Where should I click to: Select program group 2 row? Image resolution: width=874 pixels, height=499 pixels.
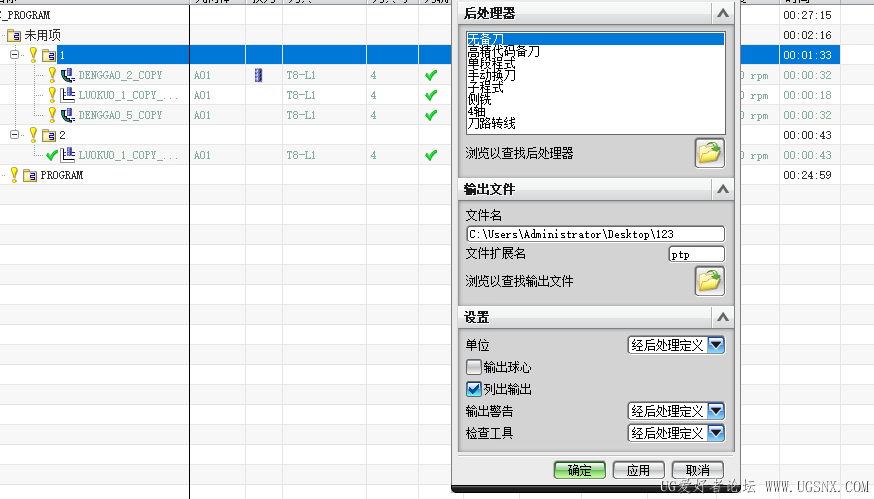tap(62, 135)
